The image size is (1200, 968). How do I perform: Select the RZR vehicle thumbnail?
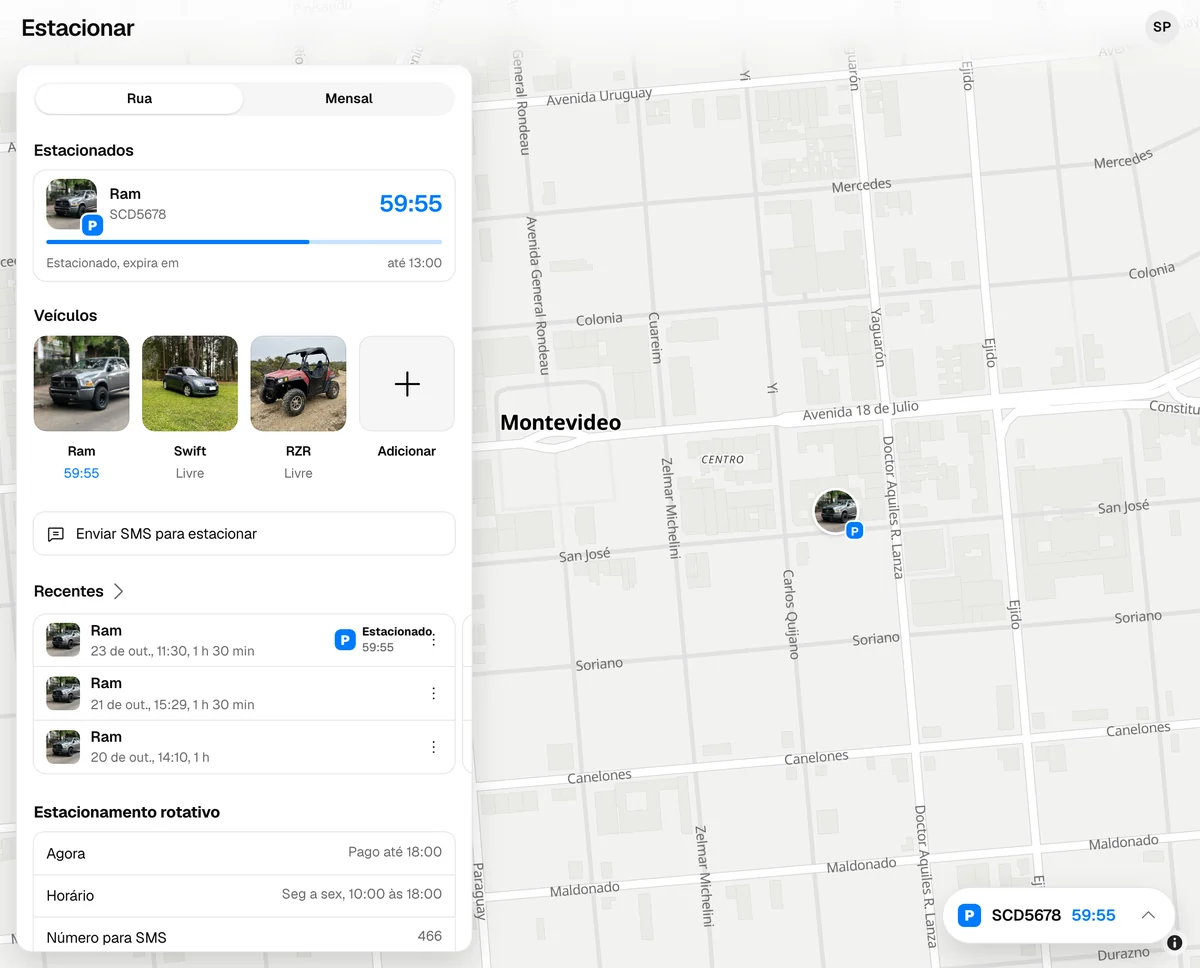tap(298, 383)
